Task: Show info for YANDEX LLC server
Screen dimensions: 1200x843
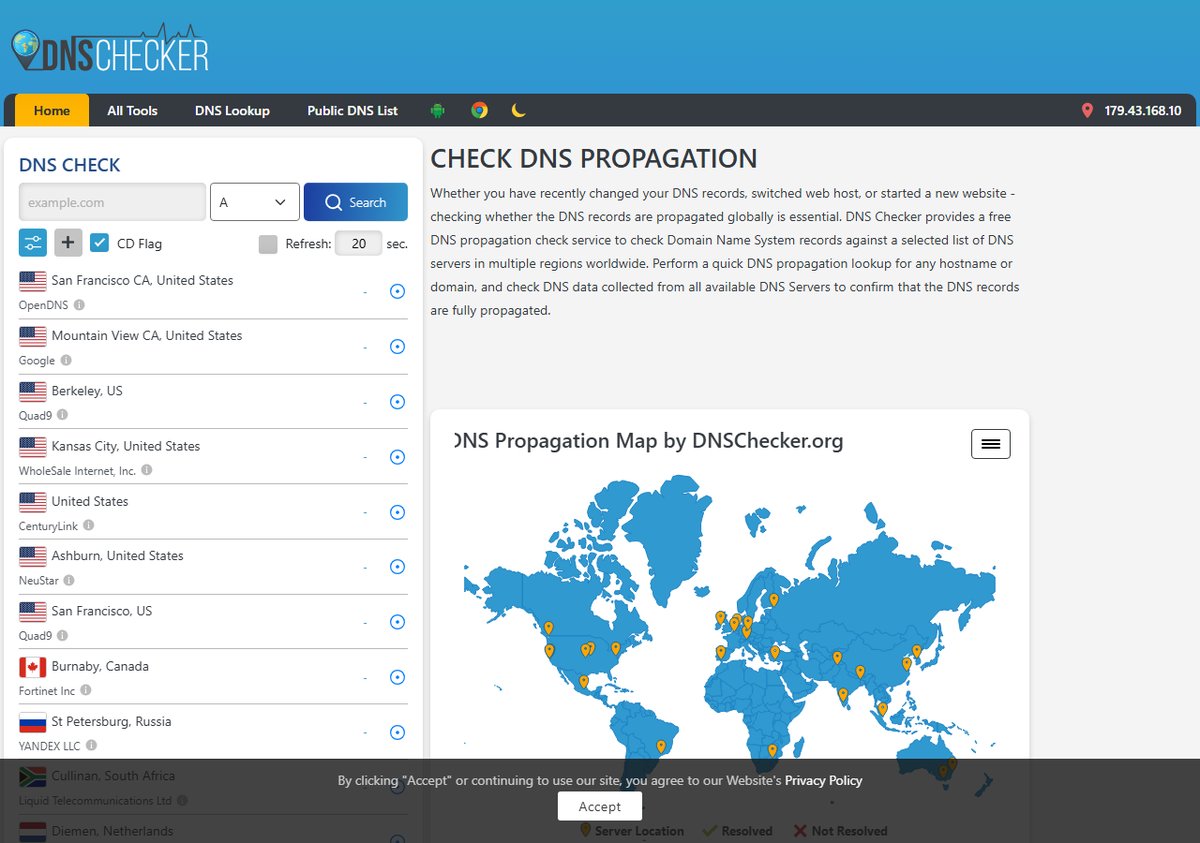Action: 91,745
